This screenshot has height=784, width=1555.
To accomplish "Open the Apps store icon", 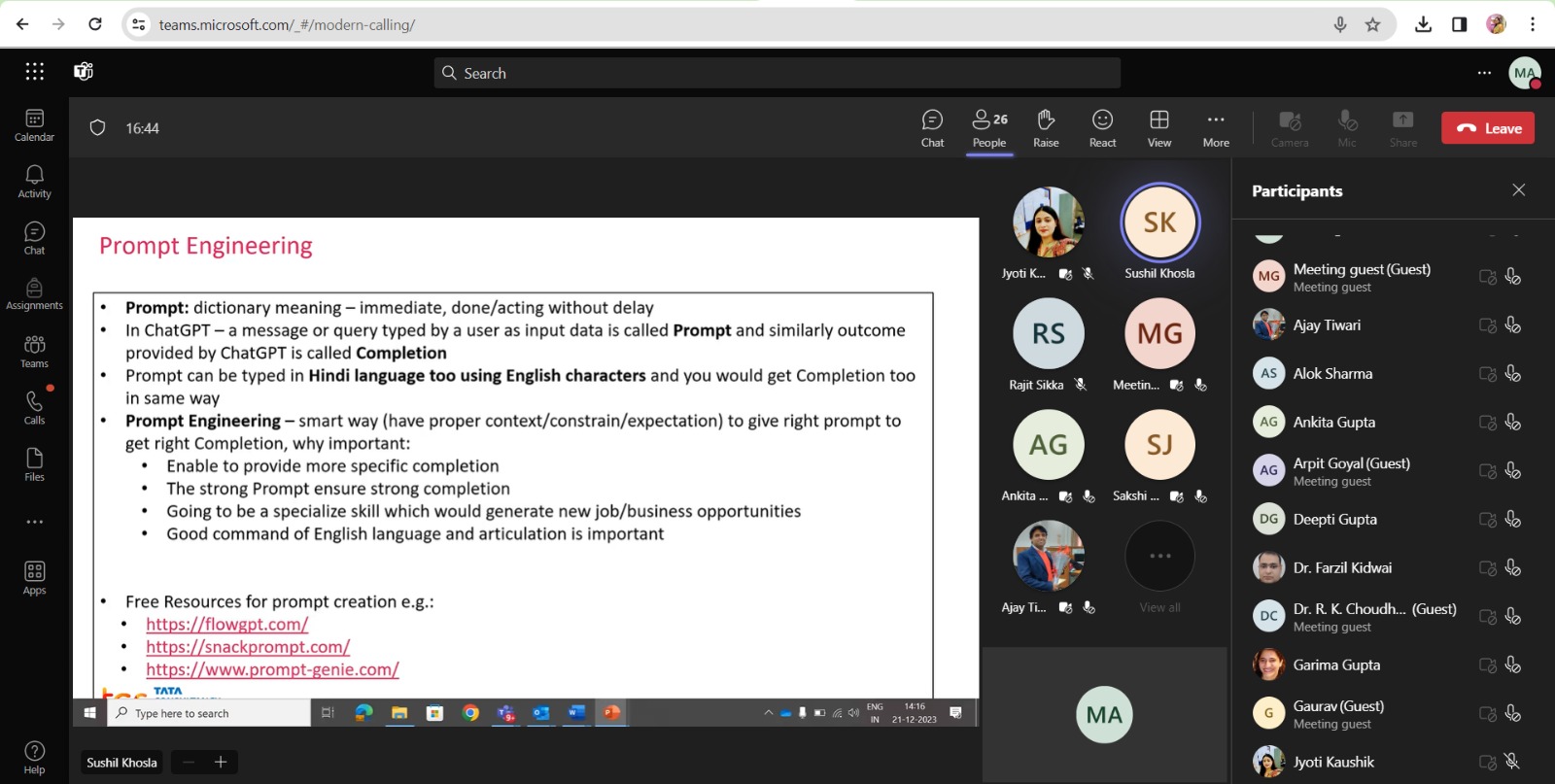I will click(x=34, y=578).
